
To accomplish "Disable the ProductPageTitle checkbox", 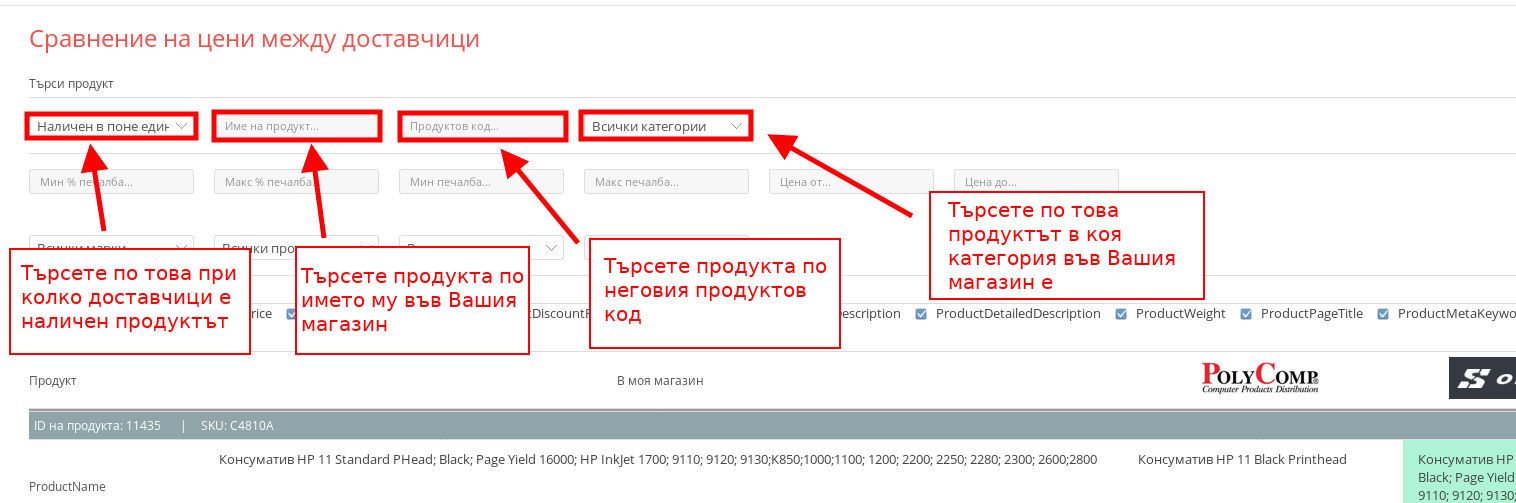I will tap(1246, 314).
